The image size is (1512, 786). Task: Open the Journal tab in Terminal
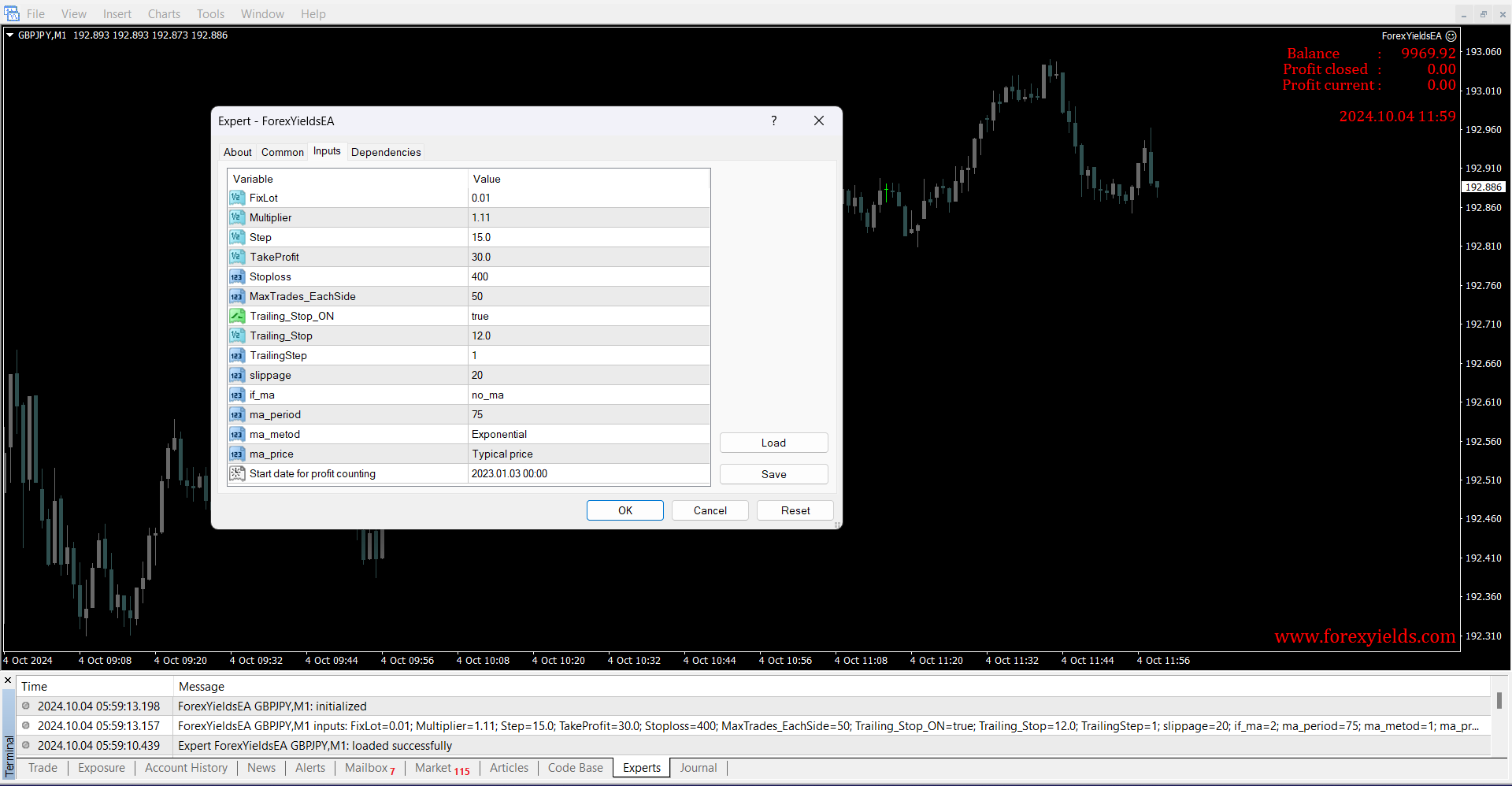tap(698, 768)
